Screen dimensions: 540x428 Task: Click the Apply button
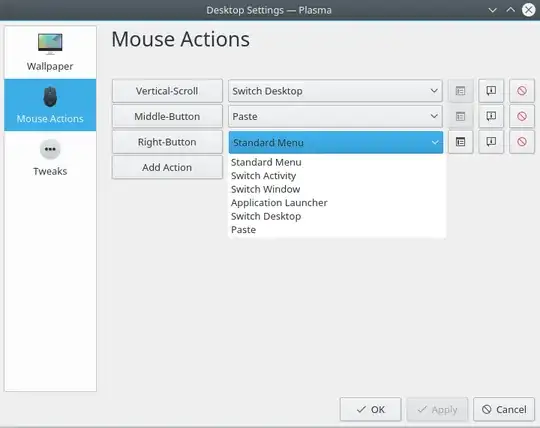[437, 409]
